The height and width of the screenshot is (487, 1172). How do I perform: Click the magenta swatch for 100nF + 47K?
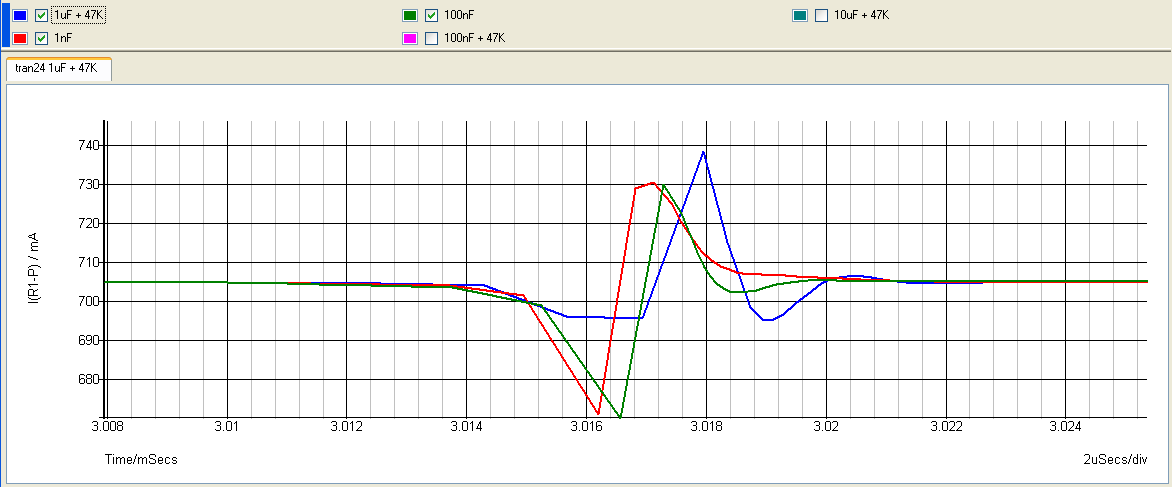click(x=410, y=38)
